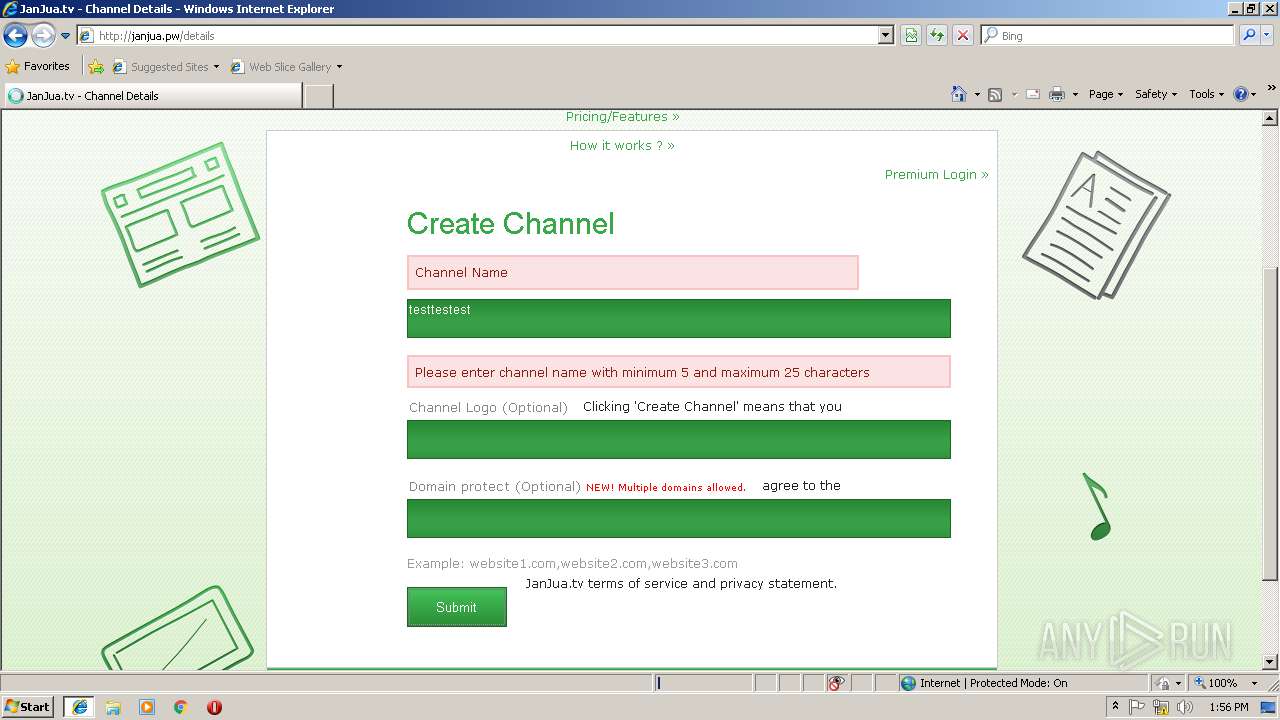Click the 'Create Channel' heading text
The height and width of the screenshot is (720, 1280).
(511, 224)
